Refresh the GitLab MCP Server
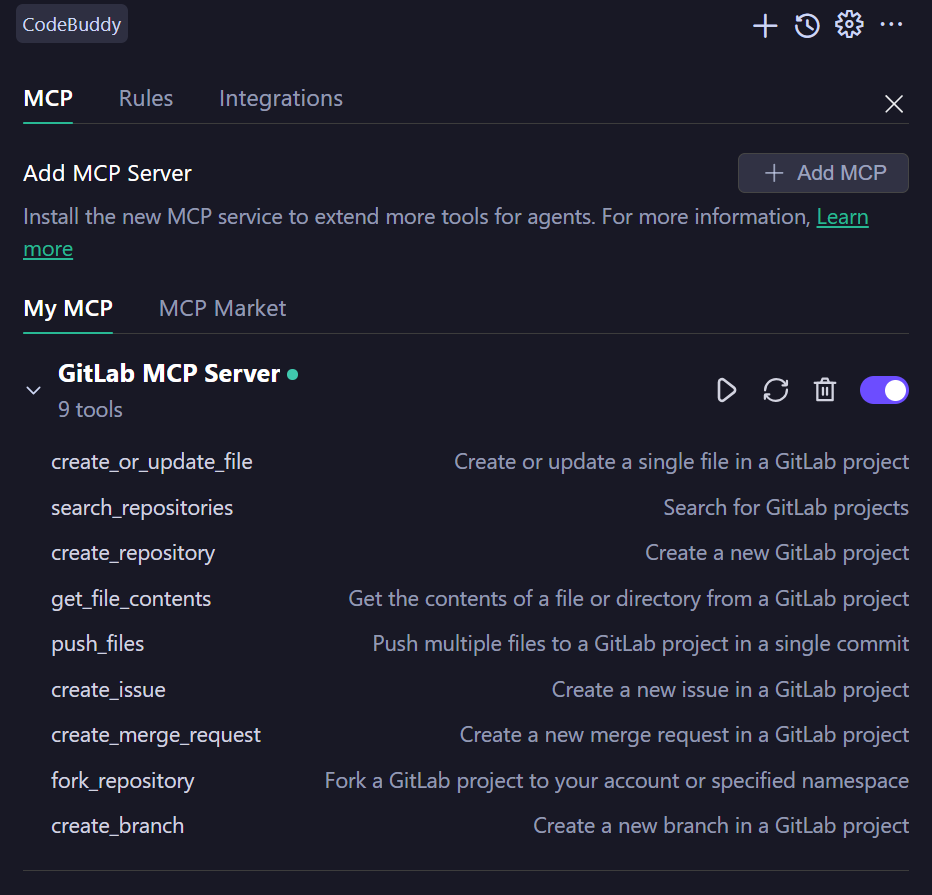 tap(776, 390)
